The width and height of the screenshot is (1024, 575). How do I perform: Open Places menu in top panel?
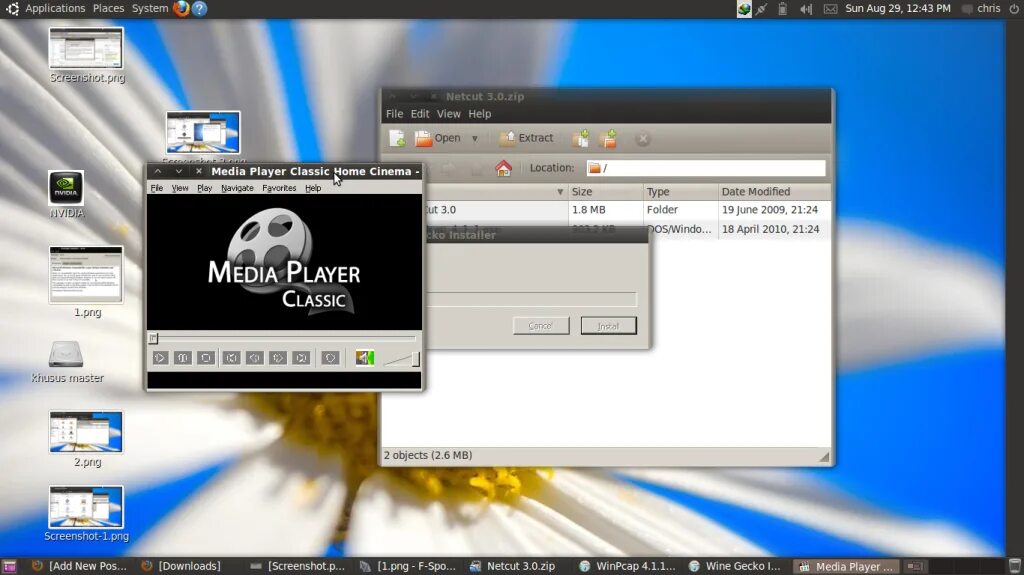pos(108,8)
